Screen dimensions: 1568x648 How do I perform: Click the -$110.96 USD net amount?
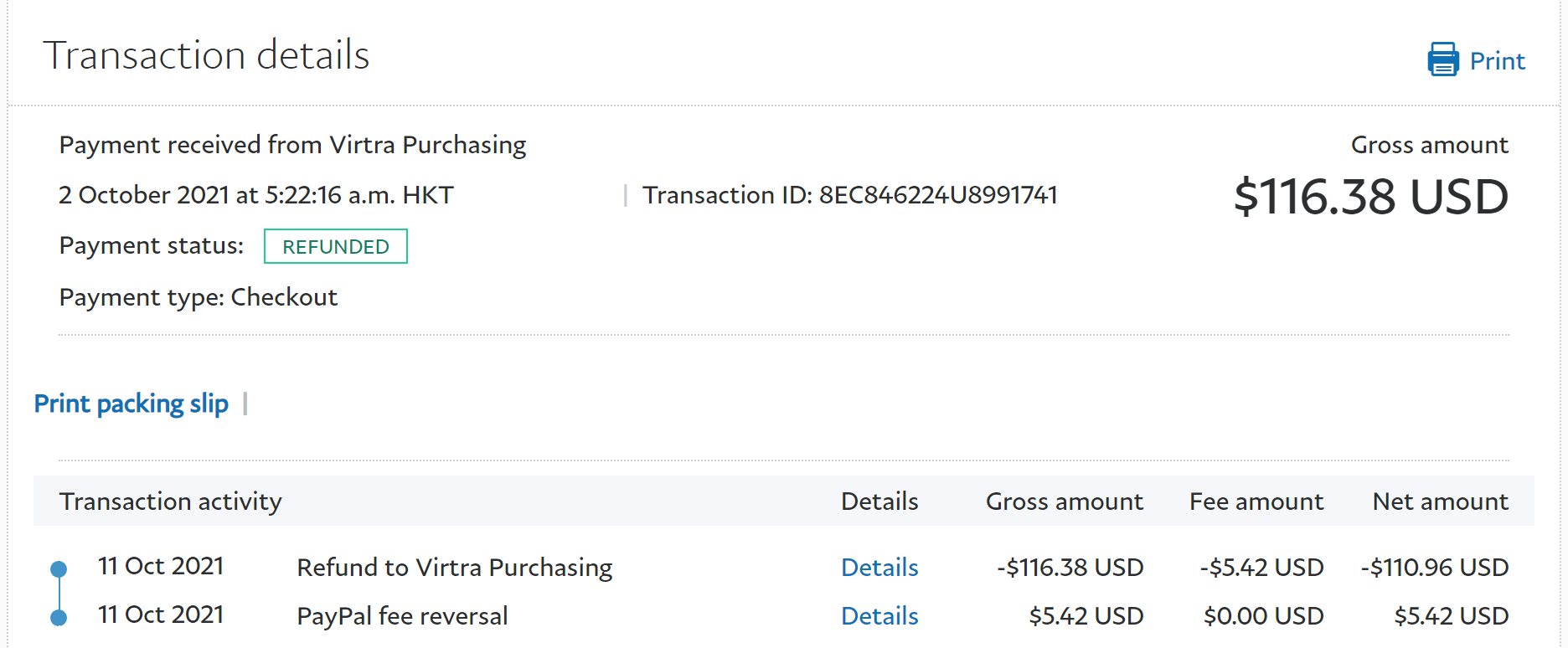(1434, 568)
